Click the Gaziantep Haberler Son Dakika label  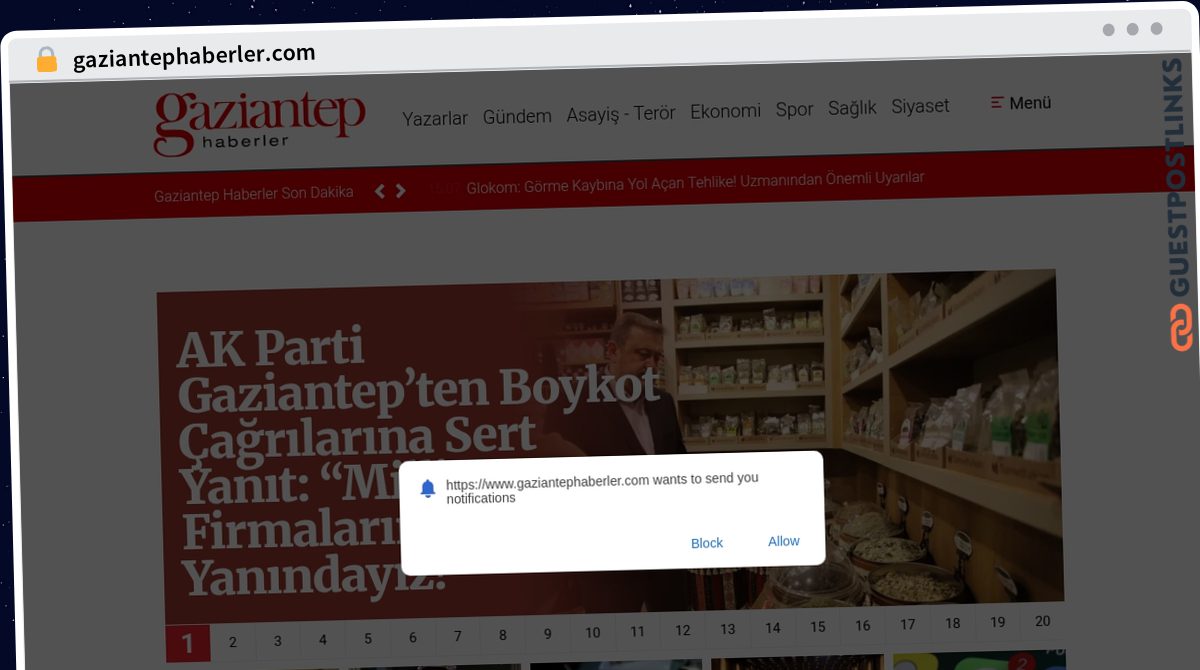254,194
